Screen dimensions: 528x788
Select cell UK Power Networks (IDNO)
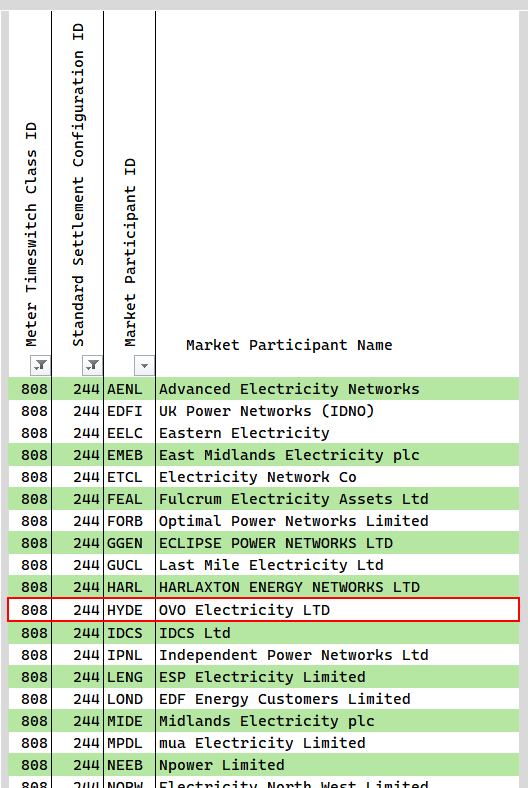(x=337, y=411)
